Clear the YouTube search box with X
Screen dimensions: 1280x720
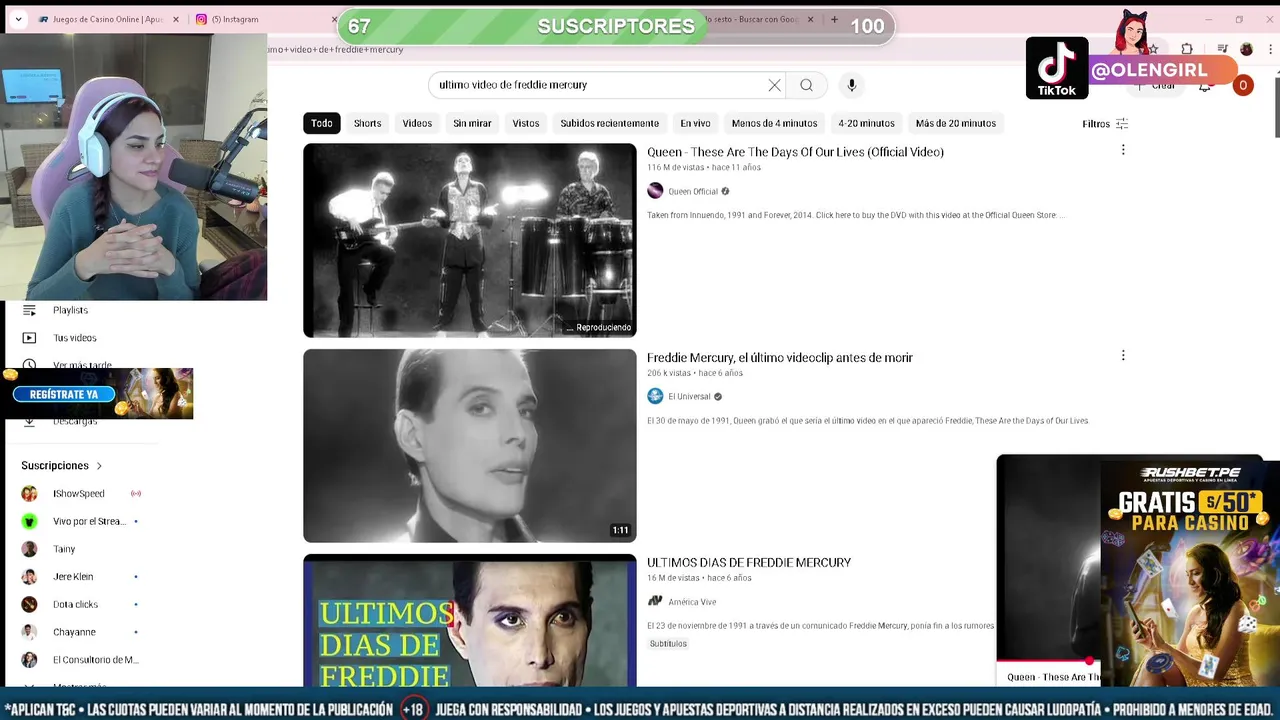tap(774, 85)
